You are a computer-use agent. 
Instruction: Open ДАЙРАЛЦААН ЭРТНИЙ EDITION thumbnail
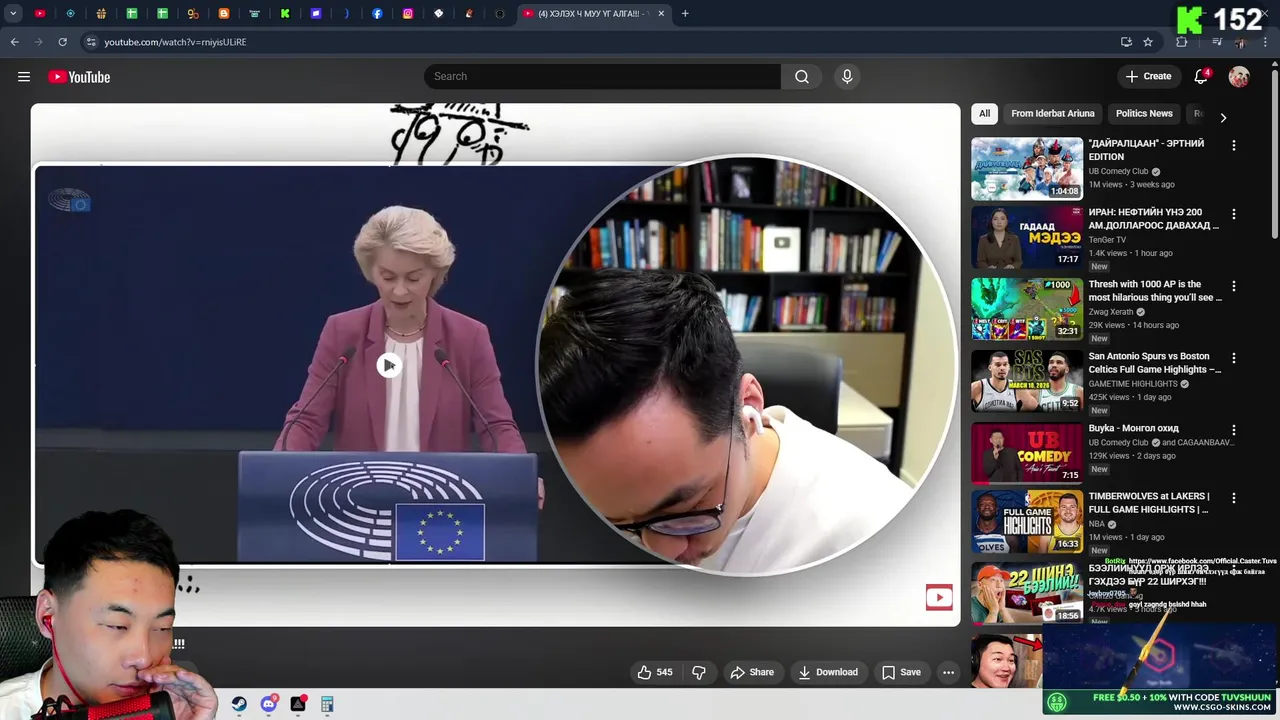point(1027,169)
